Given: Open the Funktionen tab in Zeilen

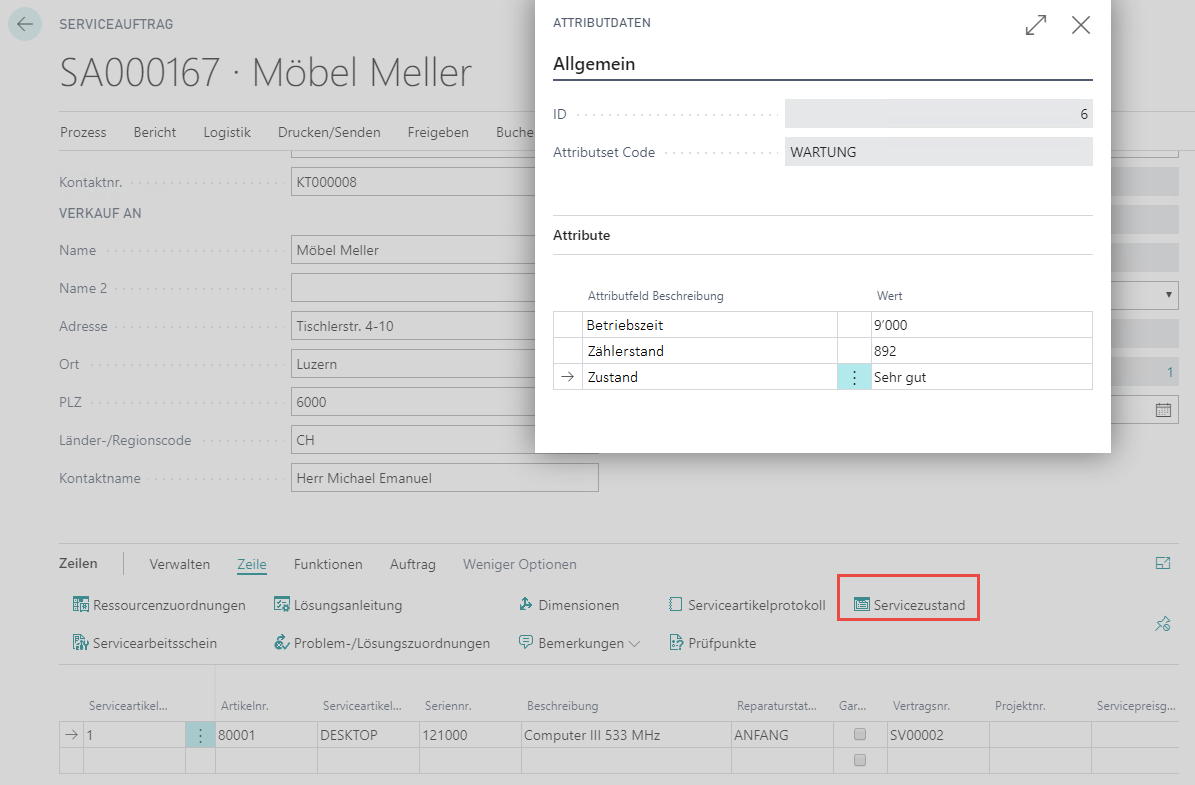Looking at the screenshot, I should point(328,565).
